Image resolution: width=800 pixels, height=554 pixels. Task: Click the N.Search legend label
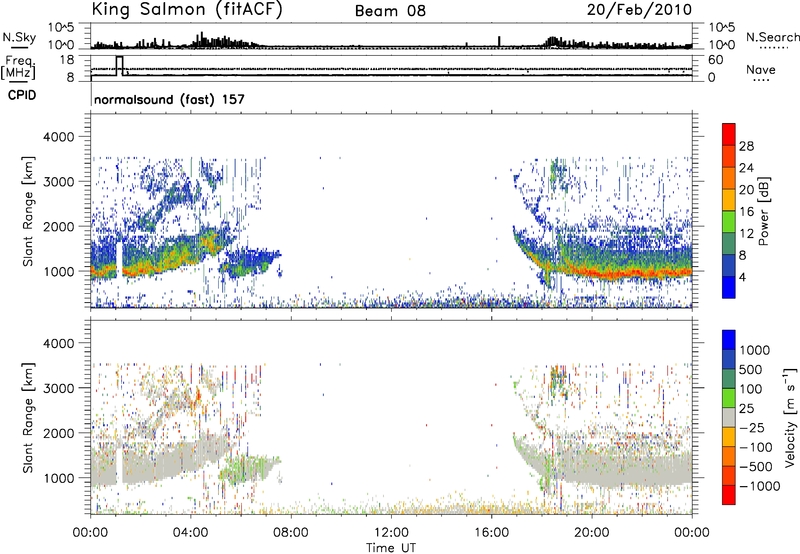tap(772, 37)
